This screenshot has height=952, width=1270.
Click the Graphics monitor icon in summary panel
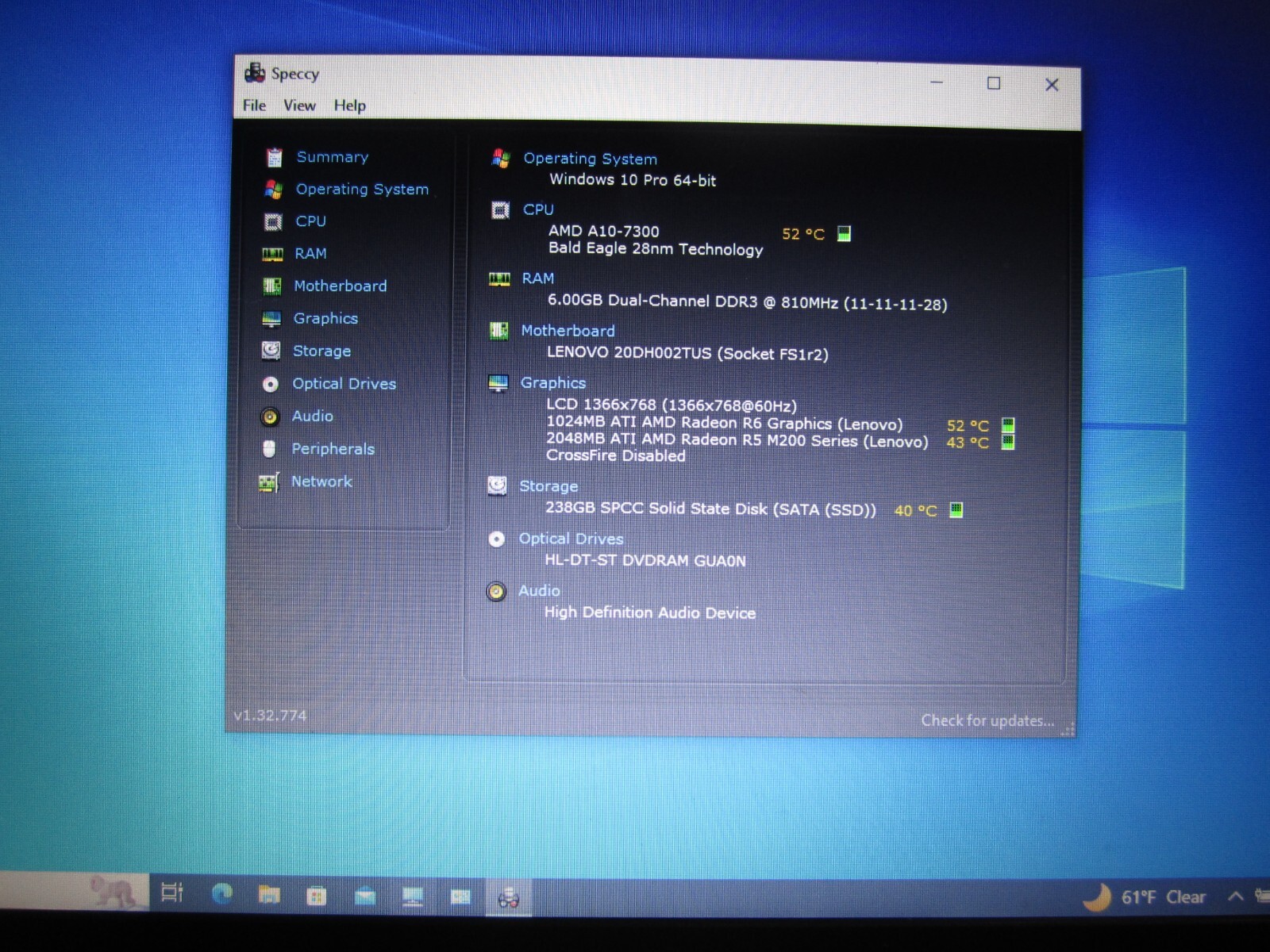click(x=498, y=384)
